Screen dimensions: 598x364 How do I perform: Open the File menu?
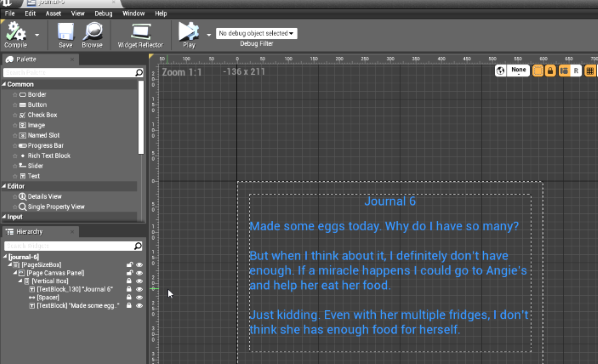tap(10, 14)
